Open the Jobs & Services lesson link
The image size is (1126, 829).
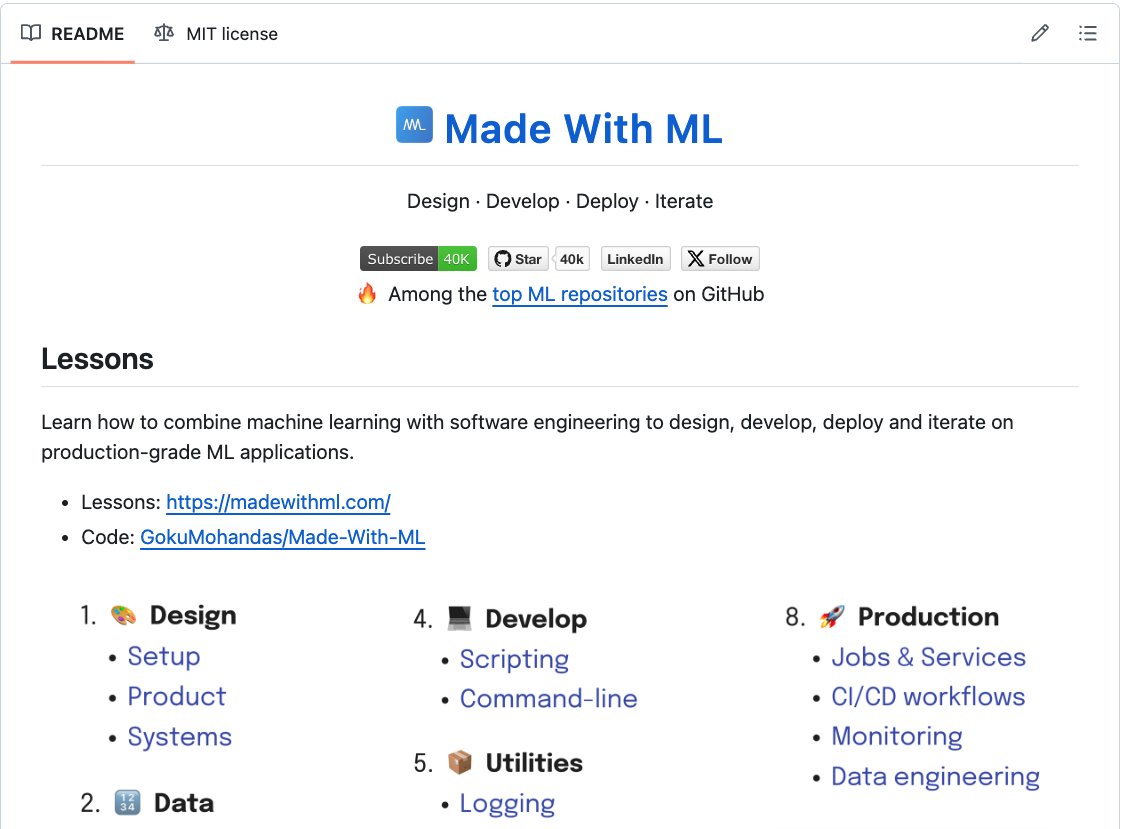[929, 657]
